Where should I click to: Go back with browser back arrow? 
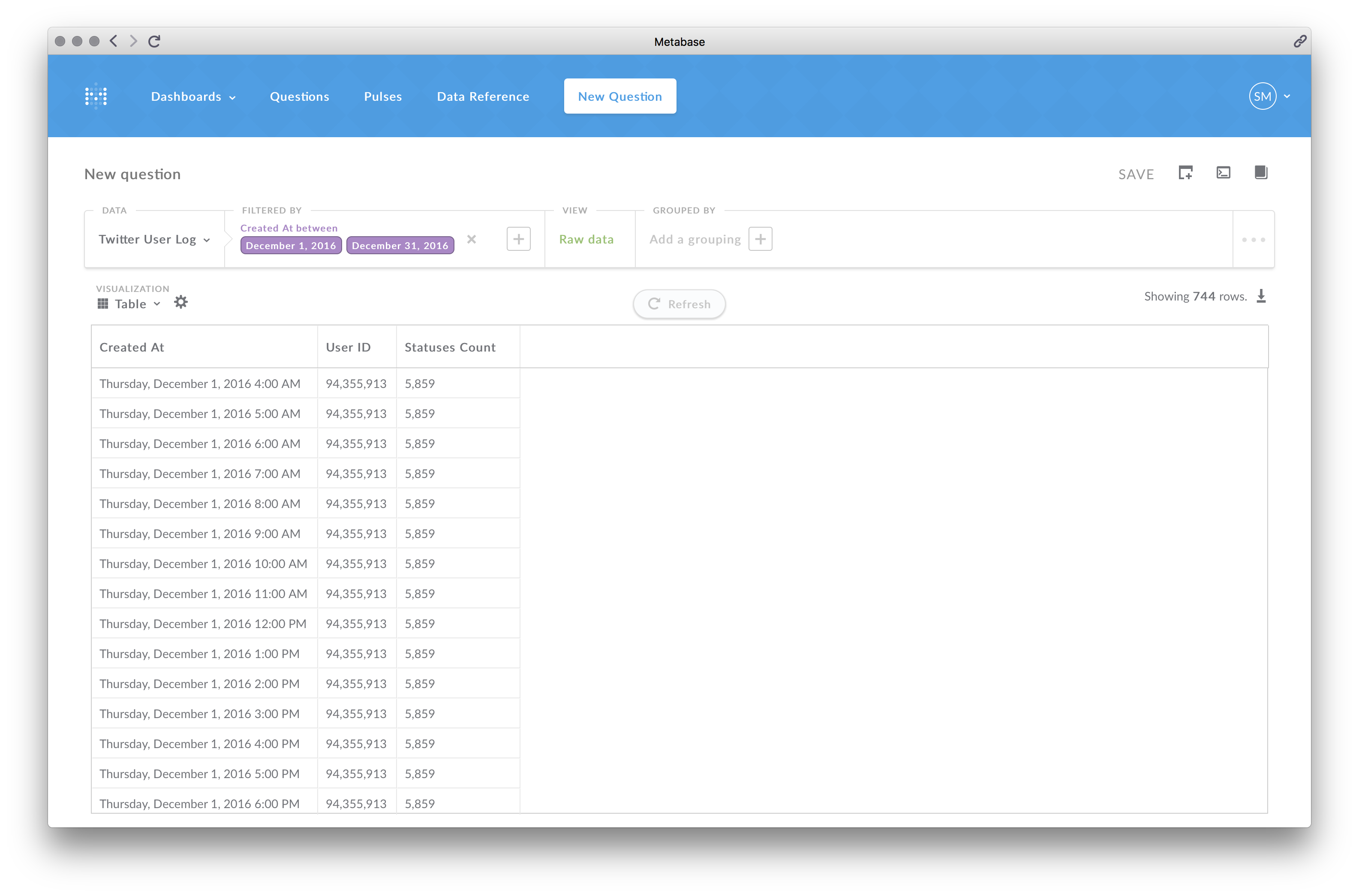tap(114, 41)
